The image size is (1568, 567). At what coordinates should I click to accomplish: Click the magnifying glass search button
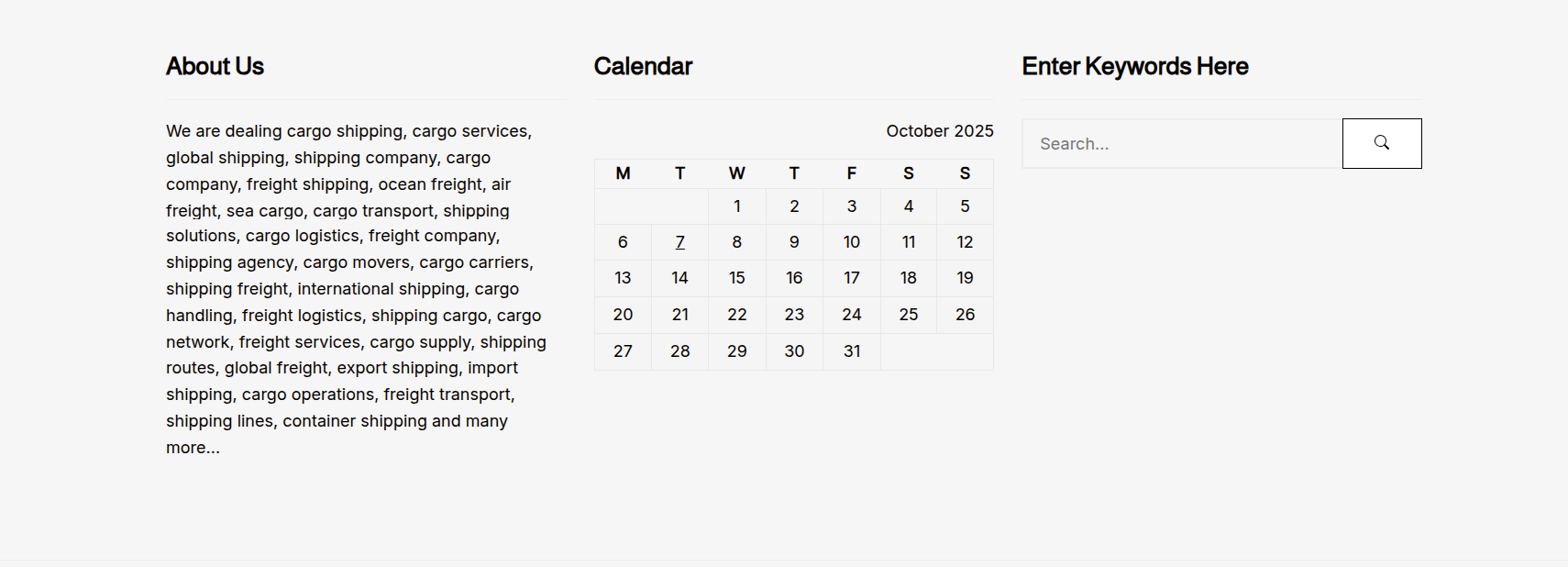tap(1382, 143)
